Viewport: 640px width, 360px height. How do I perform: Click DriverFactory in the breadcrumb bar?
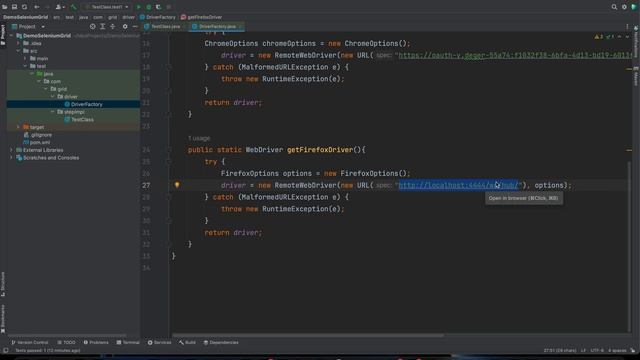click(158, 17)
